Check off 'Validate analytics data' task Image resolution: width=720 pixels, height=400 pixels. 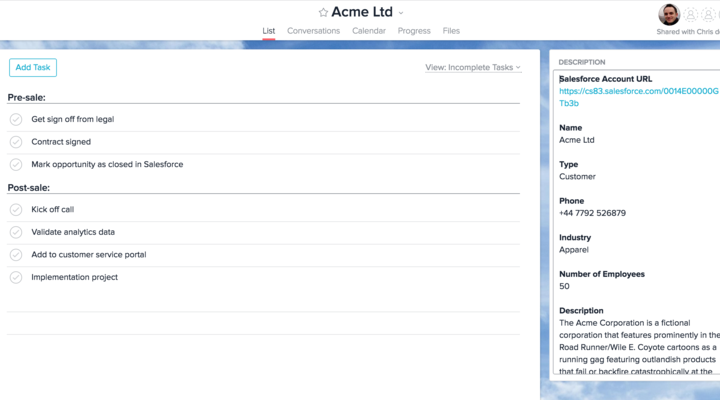(16, 232)
